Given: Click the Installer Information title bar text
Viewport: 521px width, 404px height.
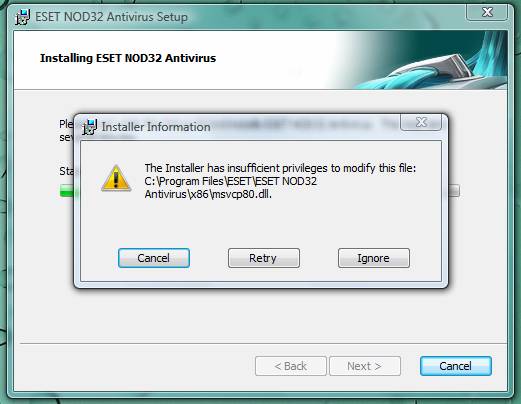Looking at the screenshot, I should (x=156, y=127).
